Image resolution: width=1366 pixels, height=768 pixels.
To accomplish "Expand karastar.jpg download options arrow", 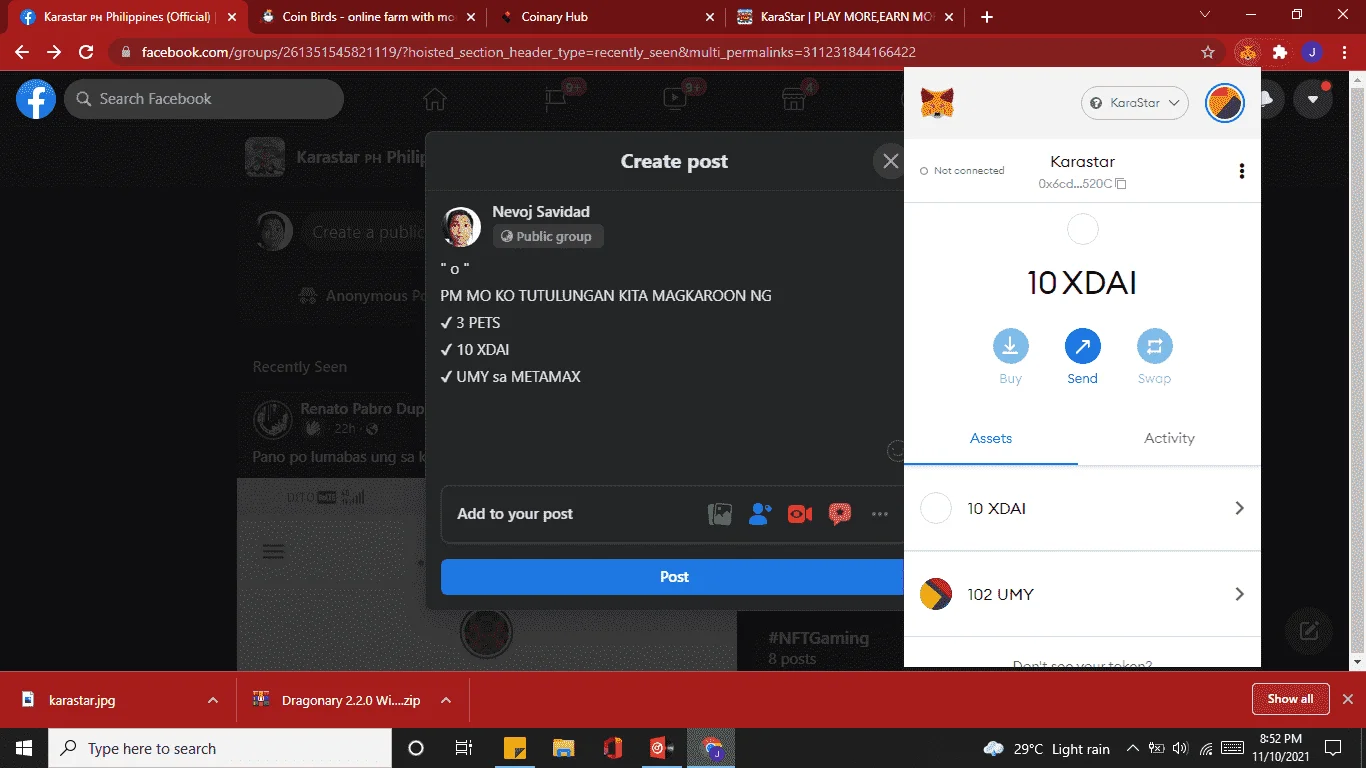I will coord(213,700).
